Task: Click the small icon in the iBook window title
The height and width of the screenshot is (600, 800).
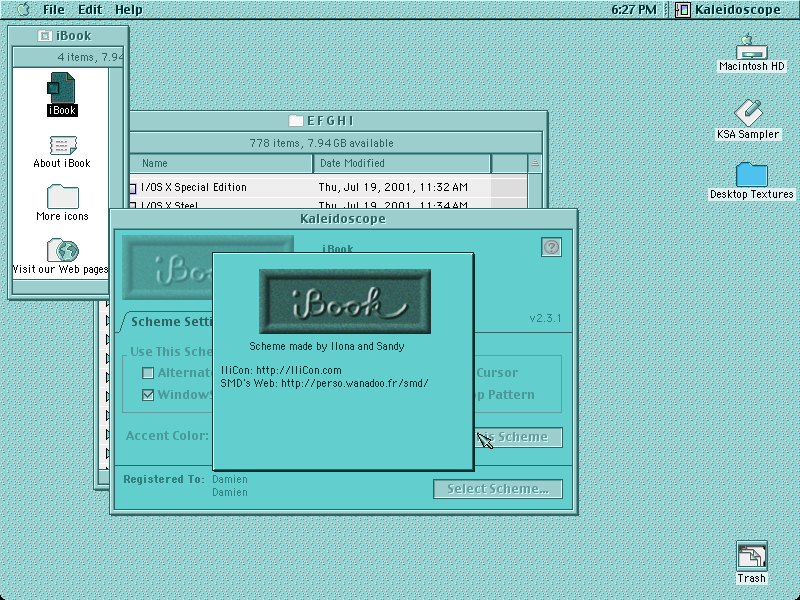Action: pos(44,36)
